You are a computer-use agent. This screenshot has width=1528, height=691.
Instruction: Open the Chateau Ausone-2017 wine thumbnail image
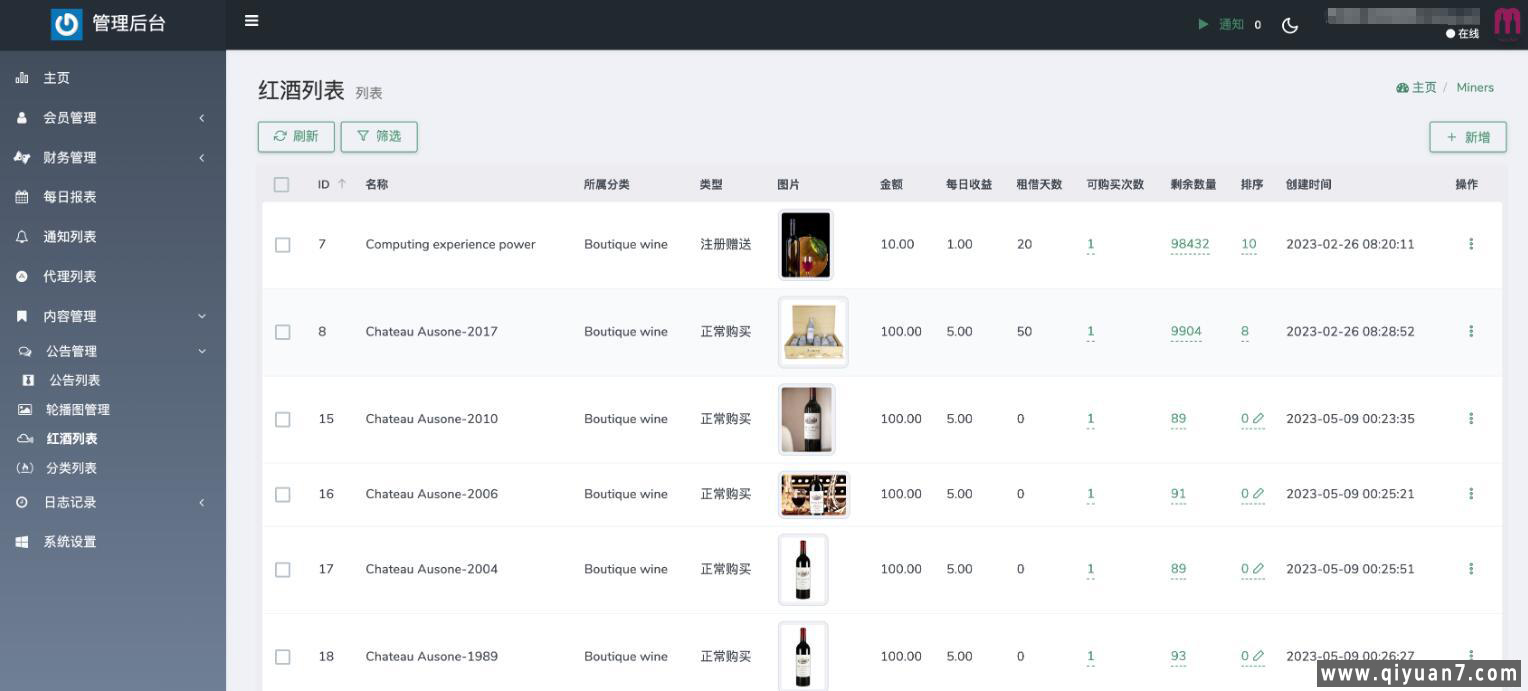coord(813,332)
